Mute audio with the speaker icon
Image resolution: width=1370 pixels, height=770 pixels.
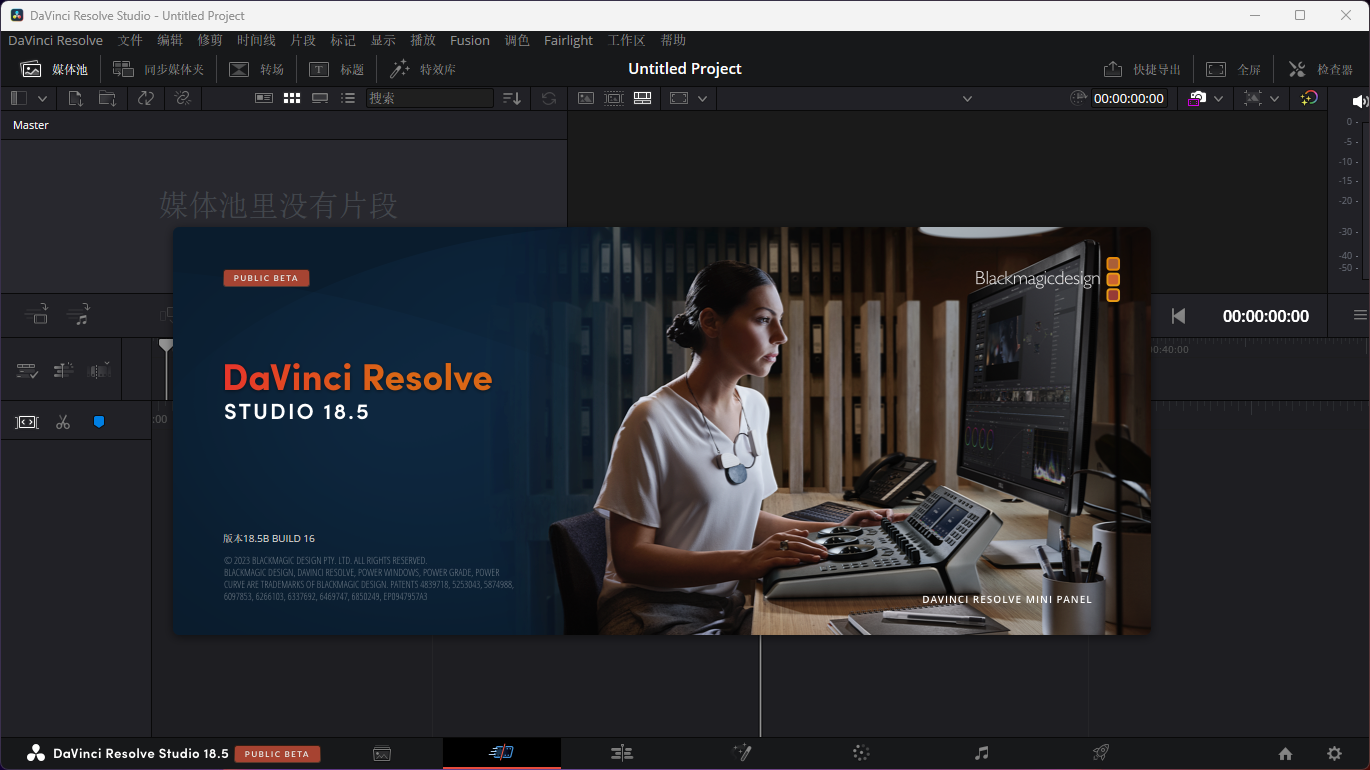point(1360,101)
